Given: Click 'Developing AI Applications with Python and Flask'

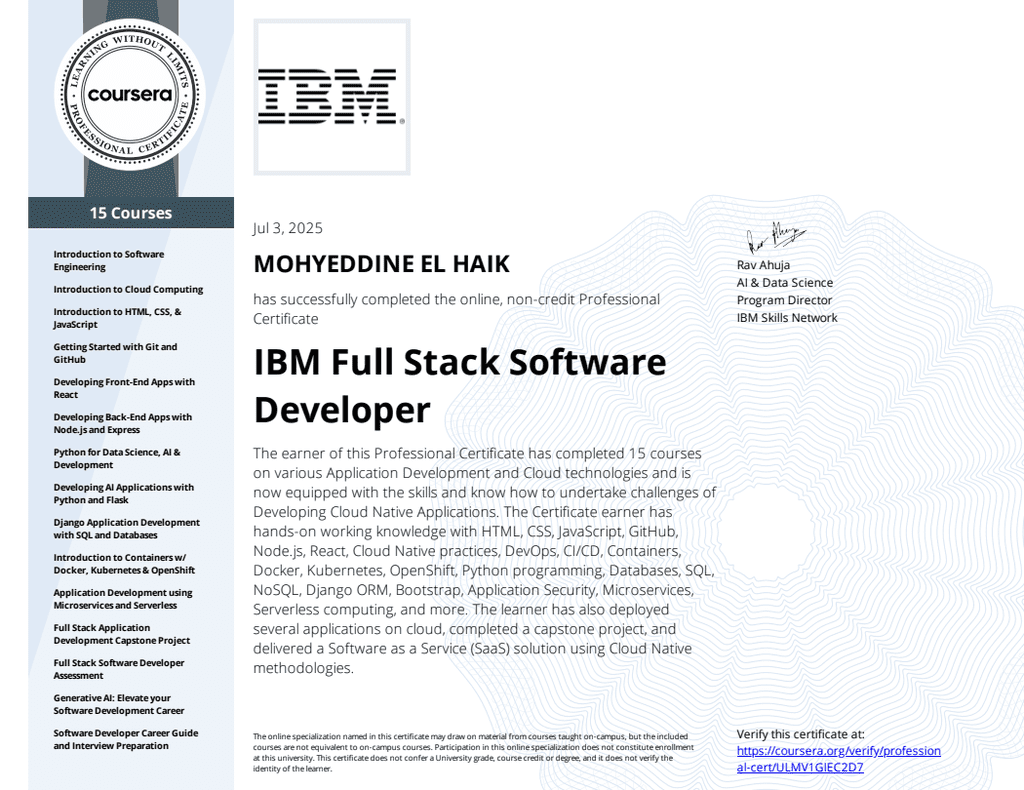Looking at the screenshot, I should 123,494.
